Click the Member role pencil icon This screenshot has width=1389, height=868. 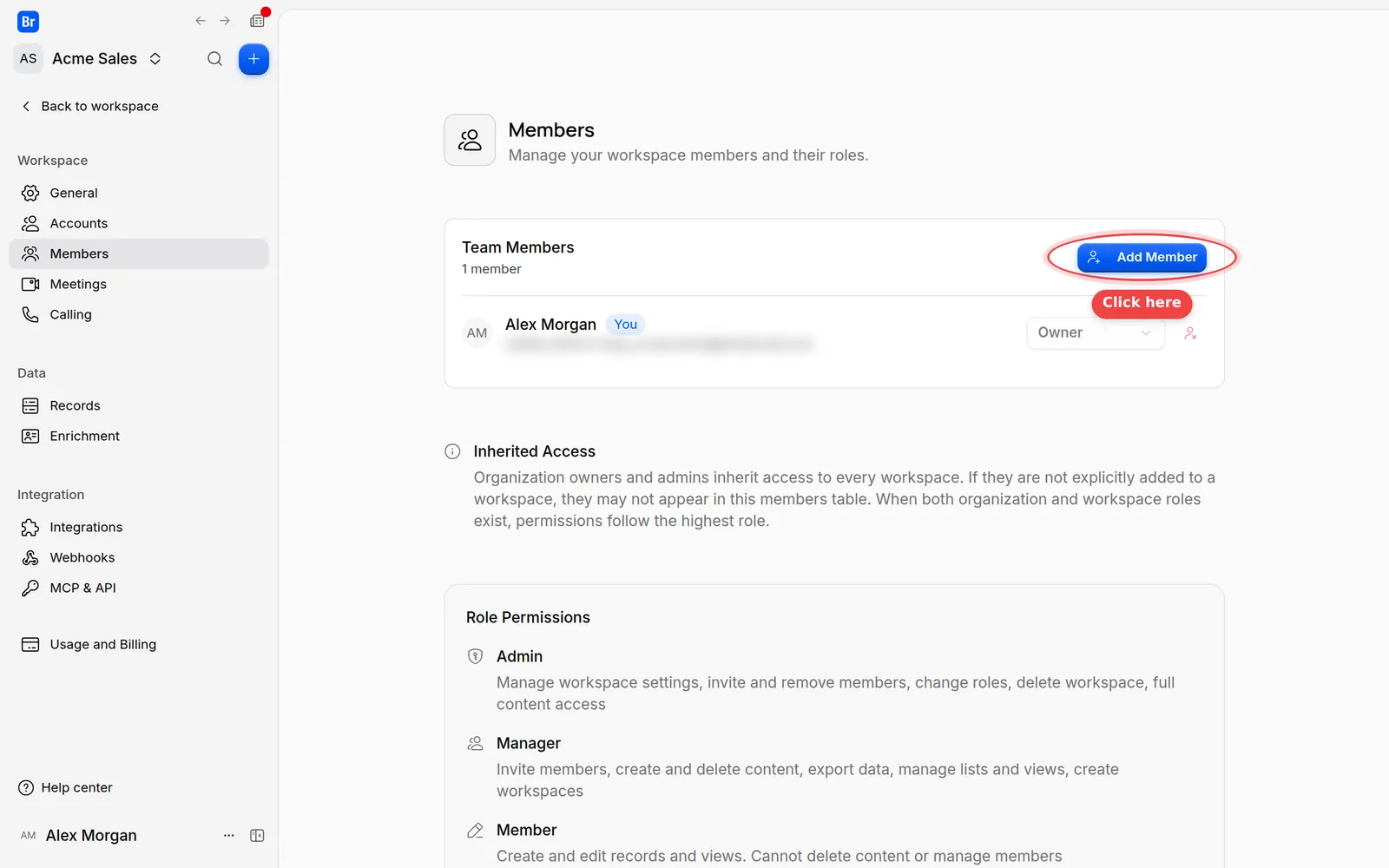tap(475, 830)
